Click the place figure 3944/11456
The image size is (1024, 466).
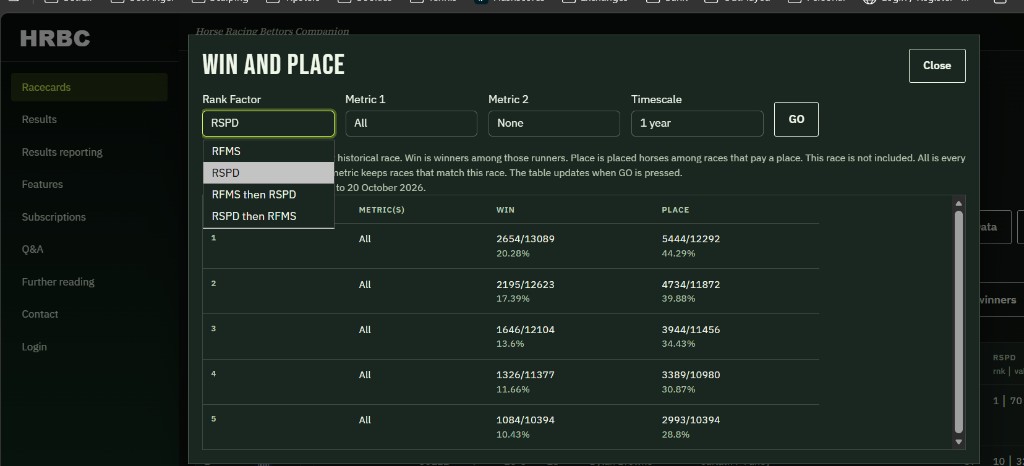691,330
